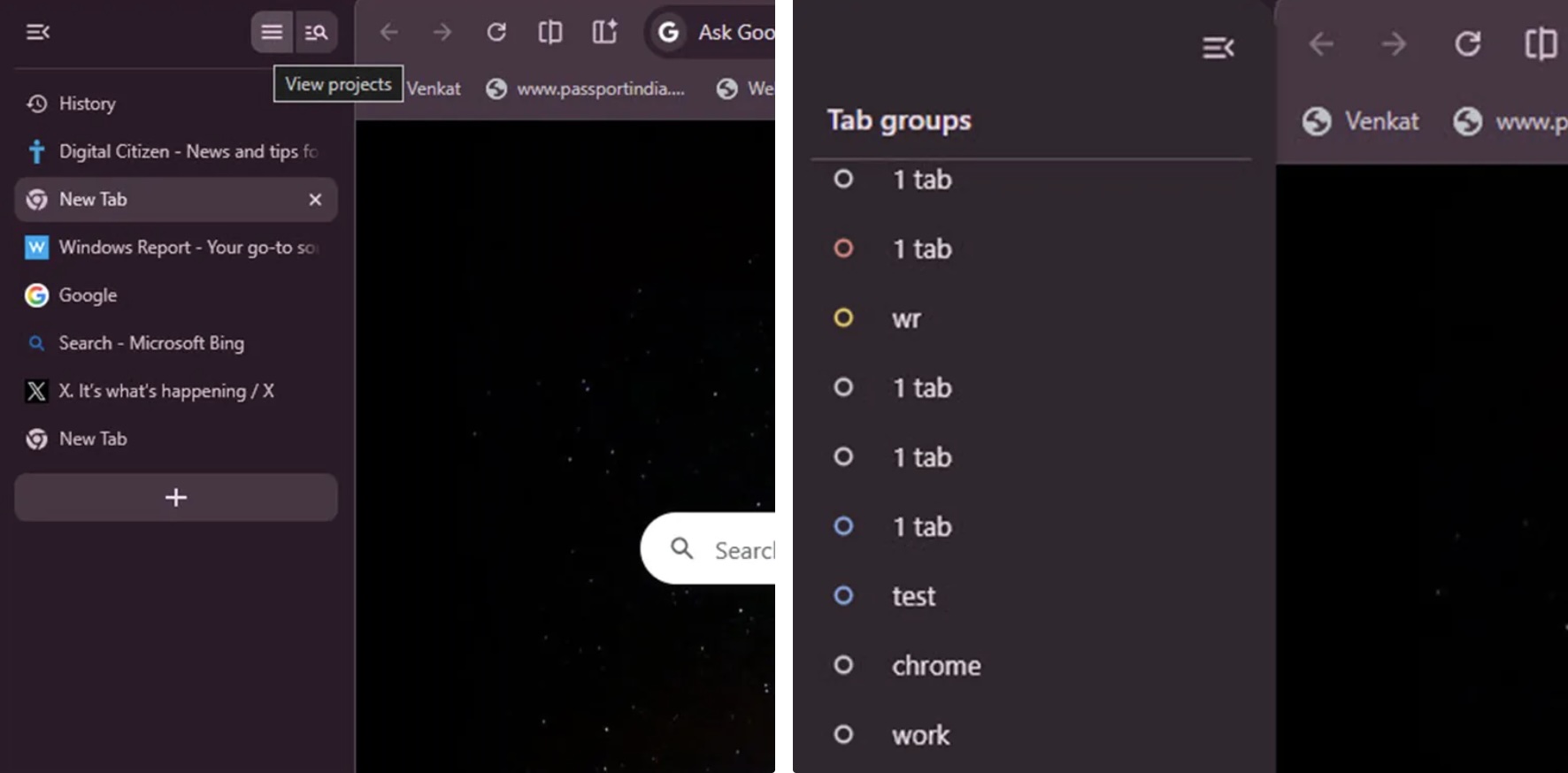
Task: Open the Search - Microsoft Bing tab
Action: click(x=150, y=343)
